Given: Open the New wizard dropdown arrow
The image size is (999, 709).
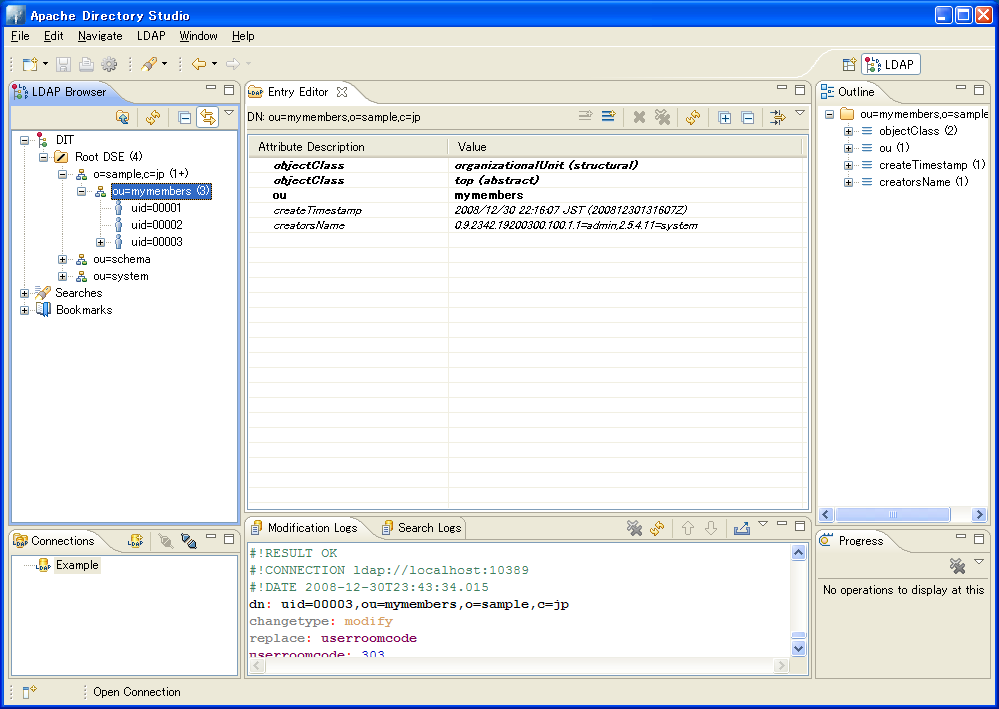Looking at the screenshot, I should [45, 64].
